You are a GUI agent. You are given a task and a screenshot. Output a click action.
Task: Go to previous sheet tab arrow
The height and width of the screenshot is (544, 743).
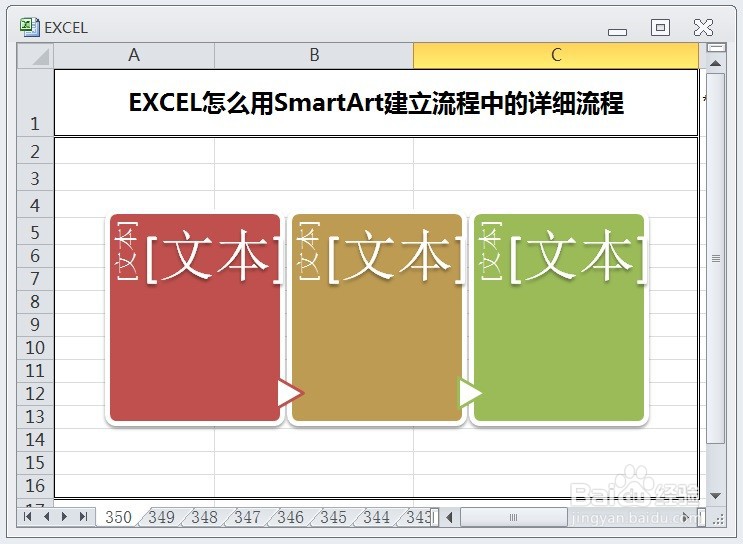[x=46, y=517]
